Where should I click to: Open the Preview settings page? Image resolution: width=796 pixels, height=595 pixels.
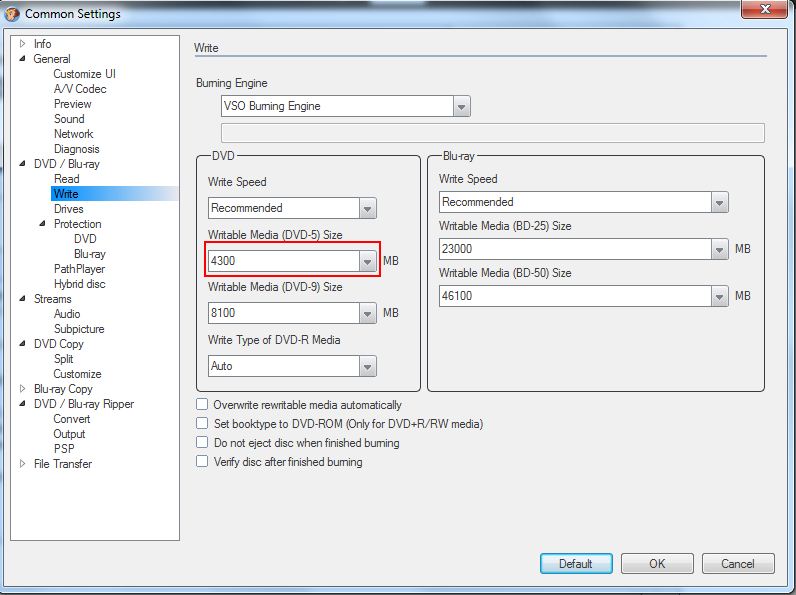(73, 104)
